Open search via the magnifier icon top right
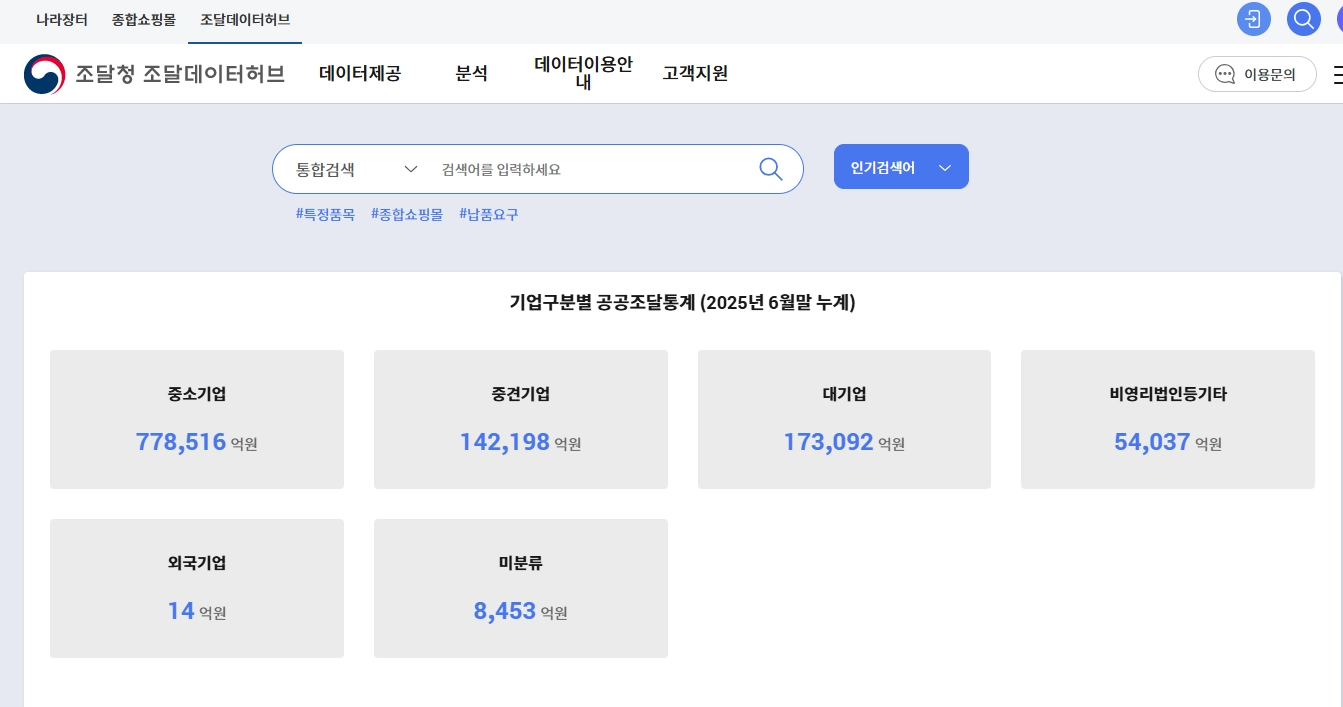 coord(1303,19)
